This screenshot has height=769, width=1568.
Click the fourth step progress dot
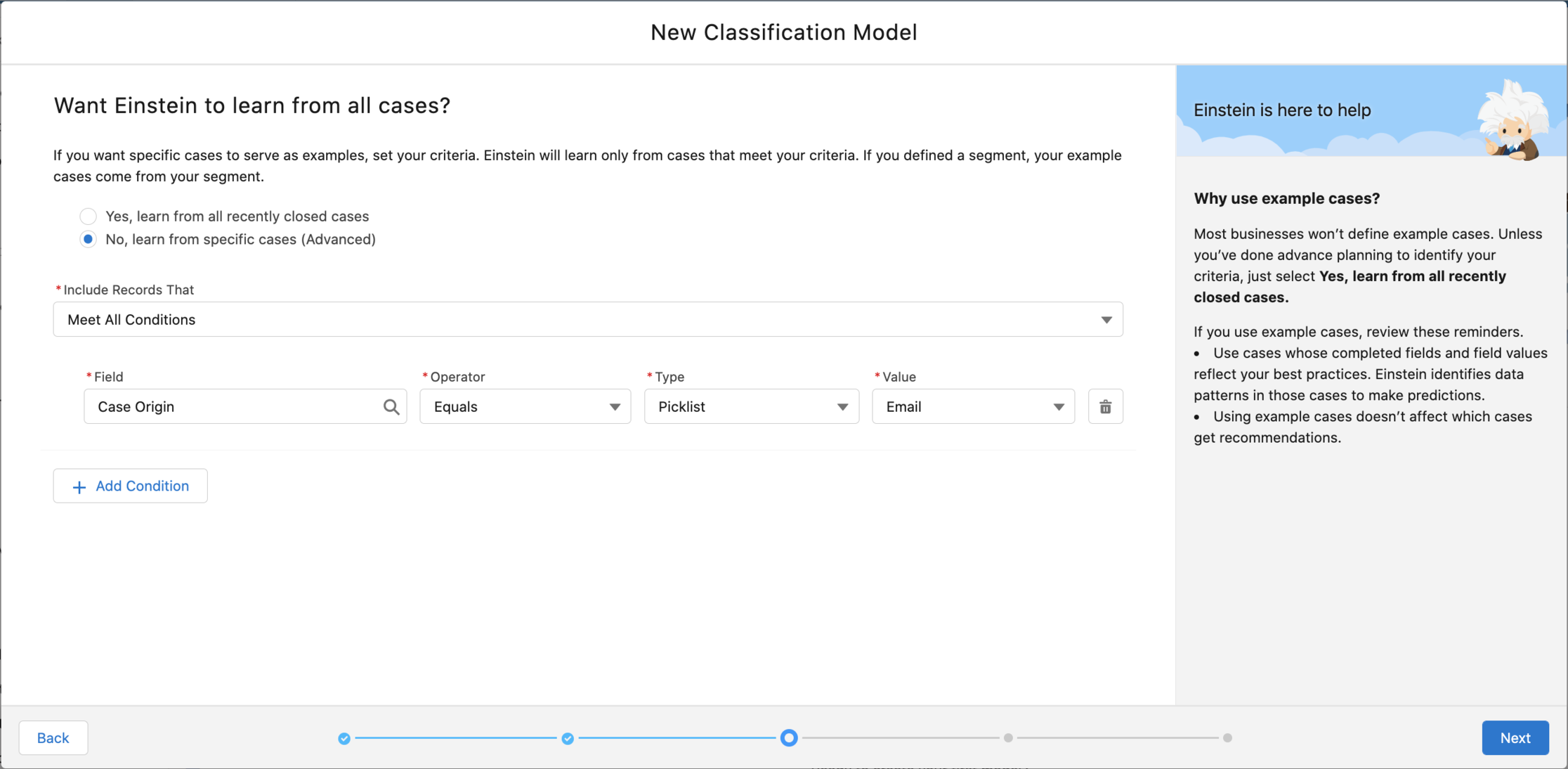tap(1008, 738)
